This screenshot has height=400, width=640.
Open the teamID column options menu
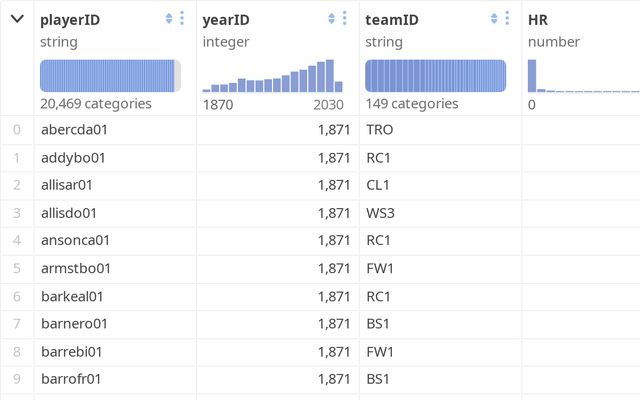pos(507,19)
